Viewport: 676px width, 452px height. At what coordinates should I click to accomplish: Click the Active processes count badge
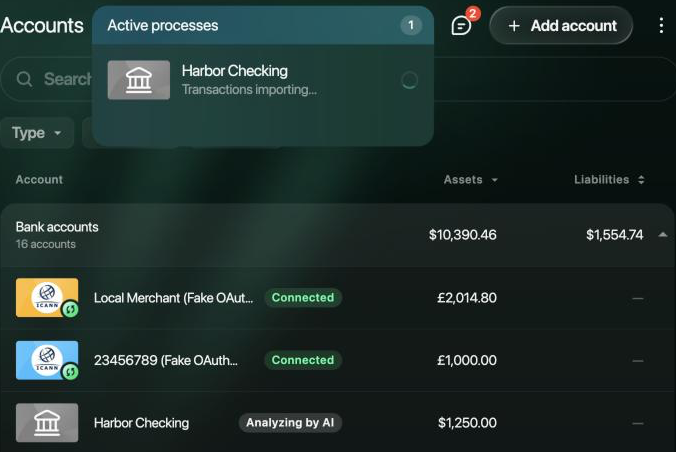[x=410, y=25]
